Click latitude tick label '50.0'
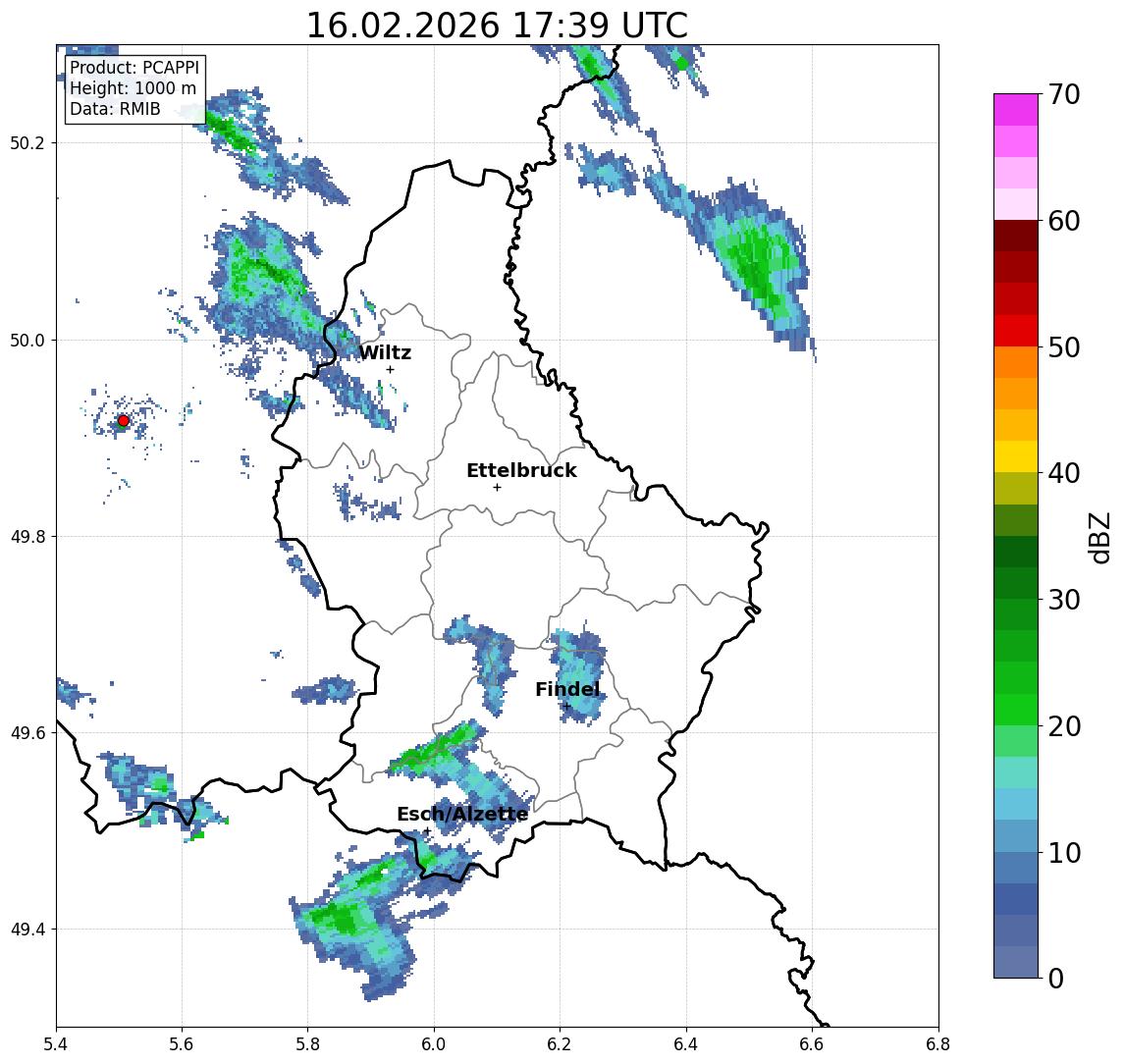 (x=27, y=340)
